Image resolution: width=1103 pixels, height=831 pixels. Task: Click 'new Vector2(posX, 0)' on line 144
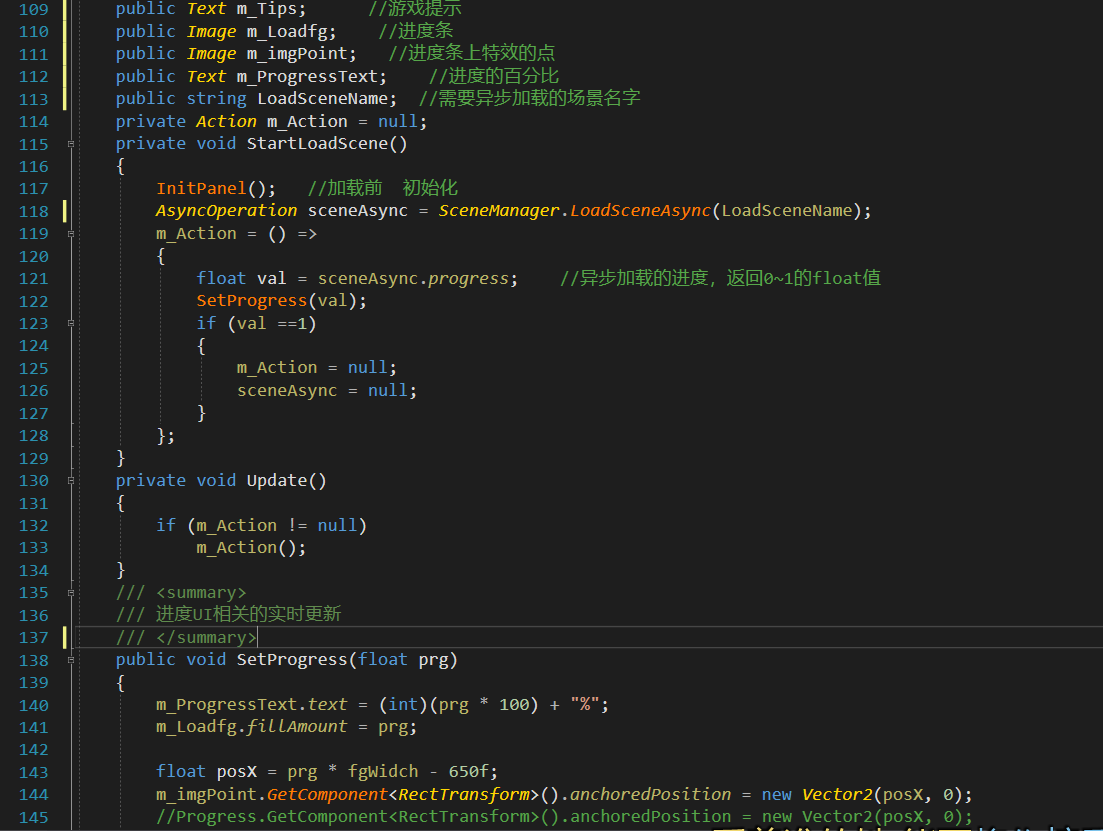(x=861, y=794)
